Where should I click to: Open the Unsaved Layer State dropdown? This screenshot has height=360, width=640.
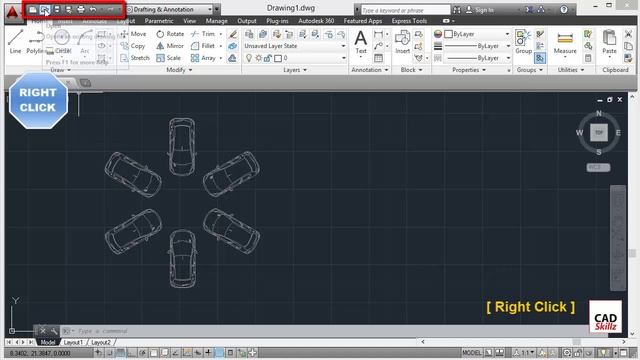tap(295, 46)
